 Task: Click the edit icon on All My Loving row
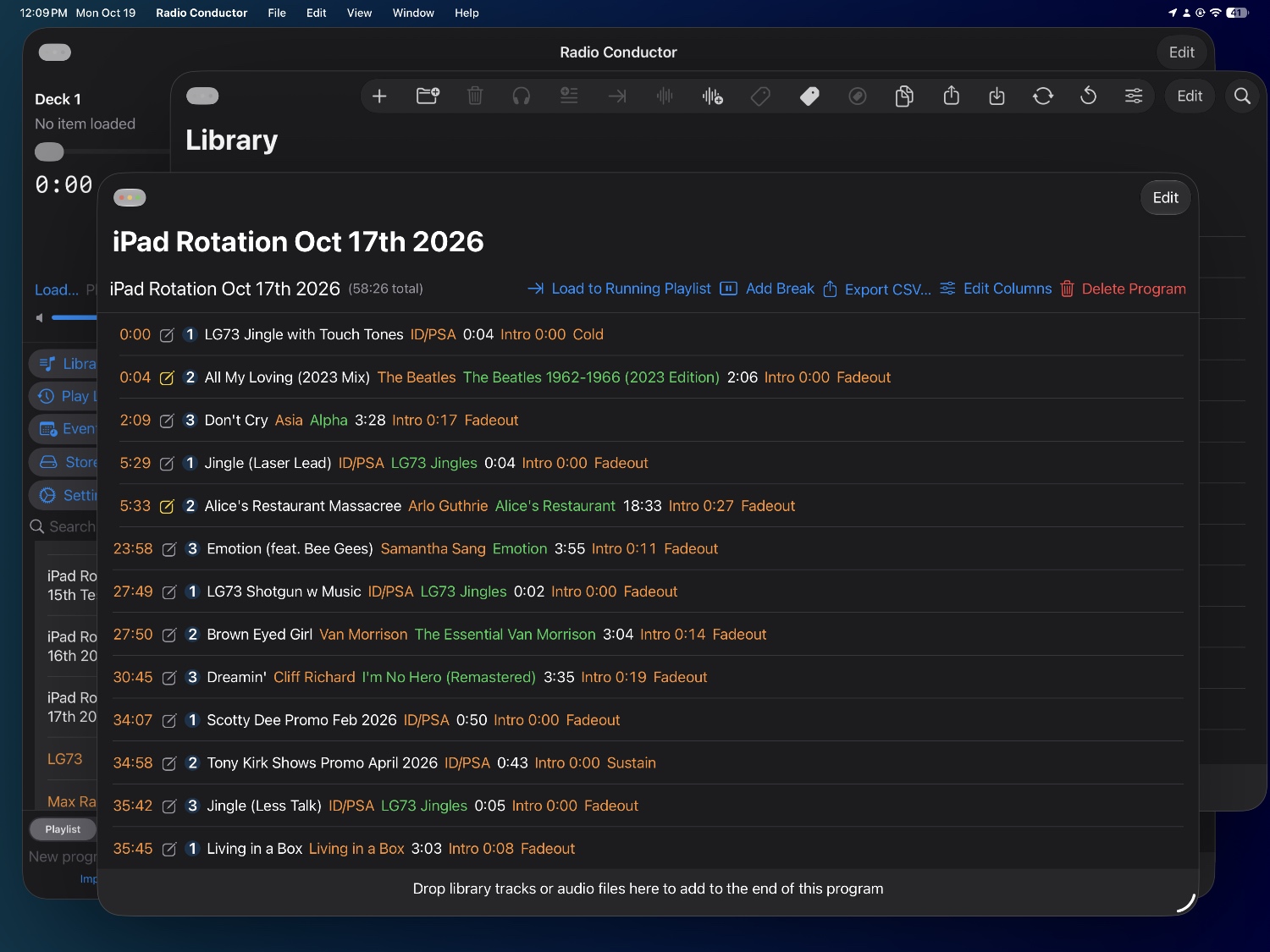[167, 378]
